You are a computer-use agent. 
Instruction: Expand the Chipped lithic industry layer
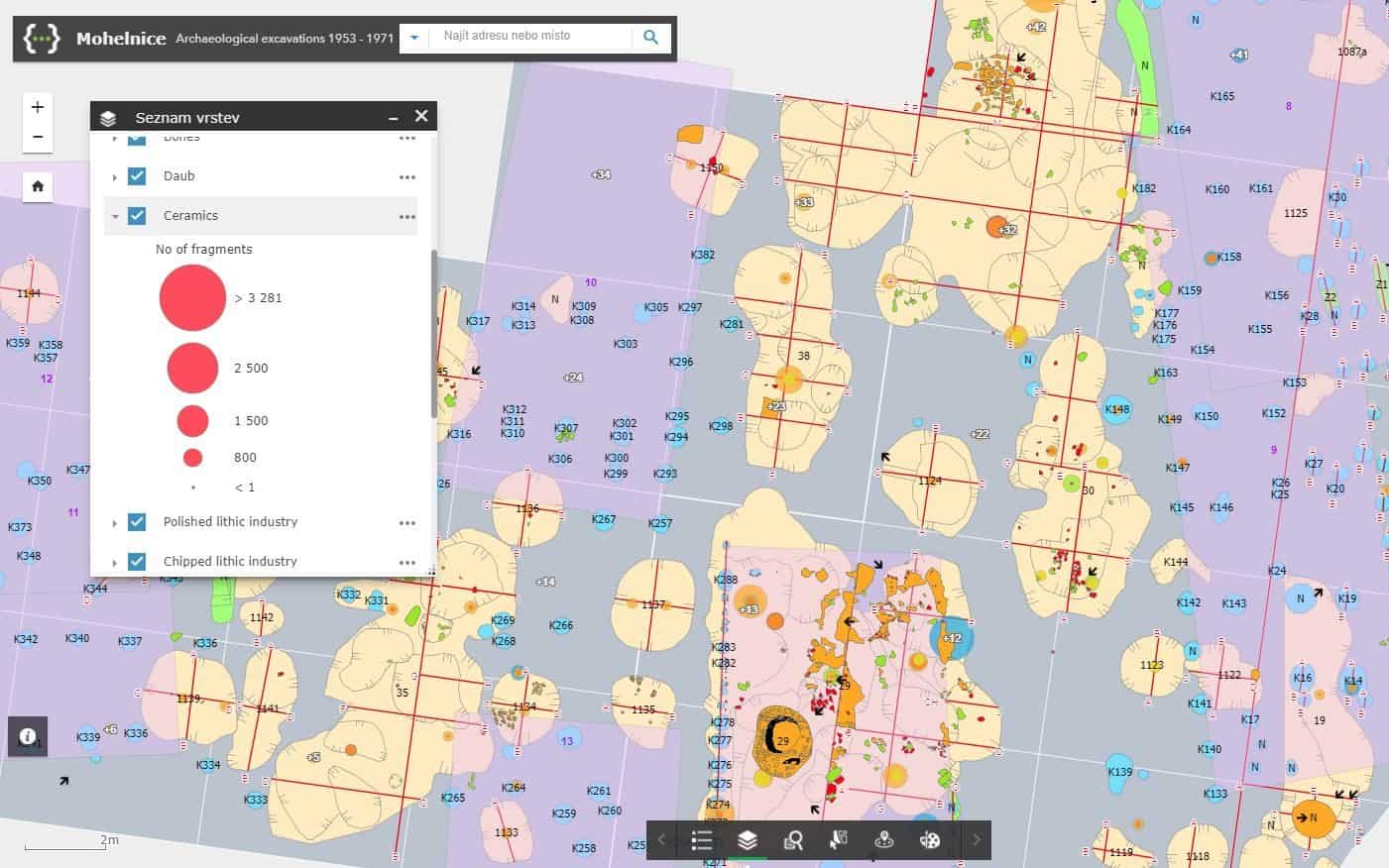pos(115,562)
